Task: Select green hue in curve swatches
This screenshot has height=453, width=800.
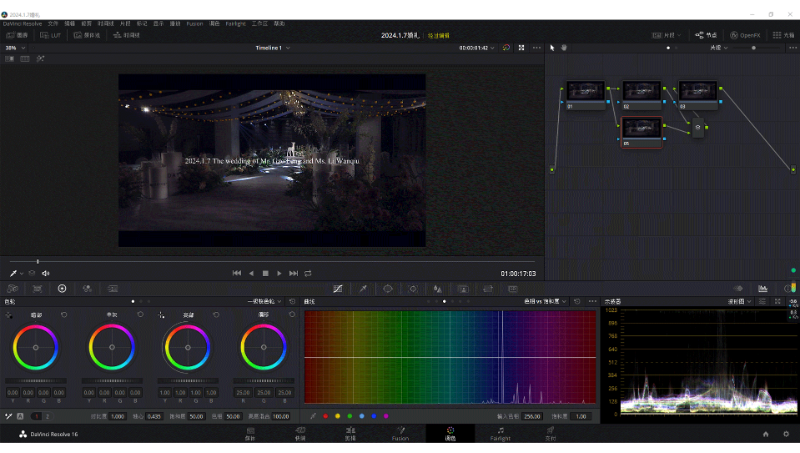Action: 349,416
